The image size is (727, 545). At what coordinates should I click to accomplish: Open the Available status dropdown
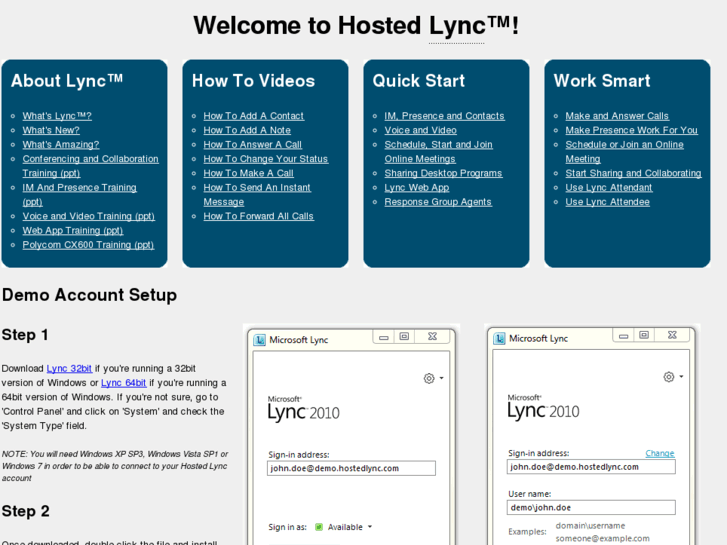tap(350, 527)
